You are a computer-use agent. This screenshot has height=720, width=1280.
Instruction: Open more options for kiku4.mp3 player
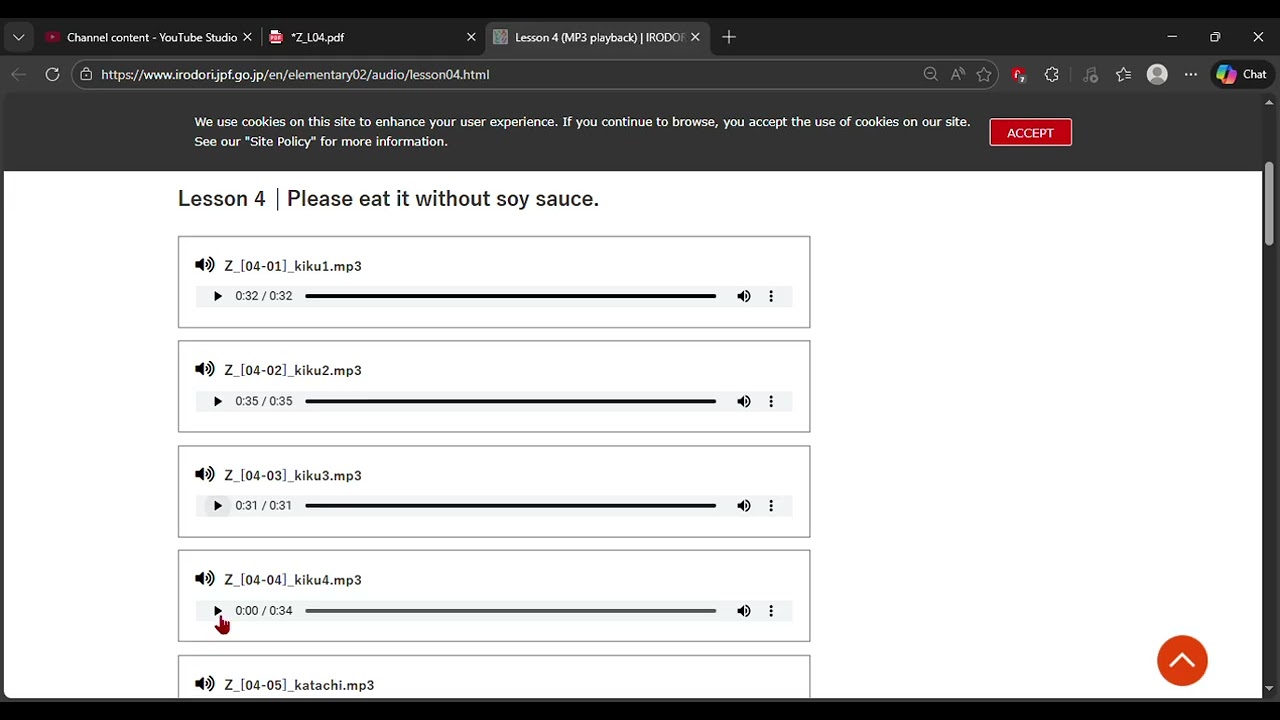[771, 611]
